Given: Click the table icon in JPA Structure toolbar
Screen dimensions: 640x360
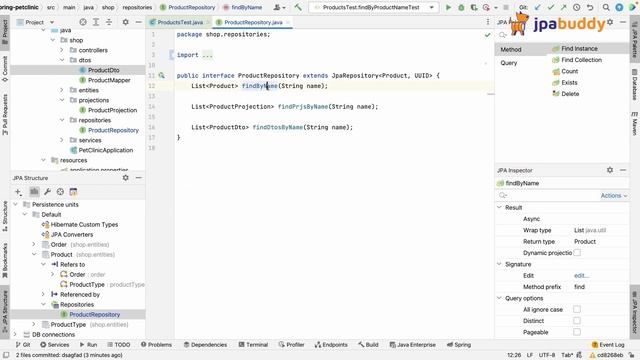Looking at the screenshot, I should pos(73,192).
